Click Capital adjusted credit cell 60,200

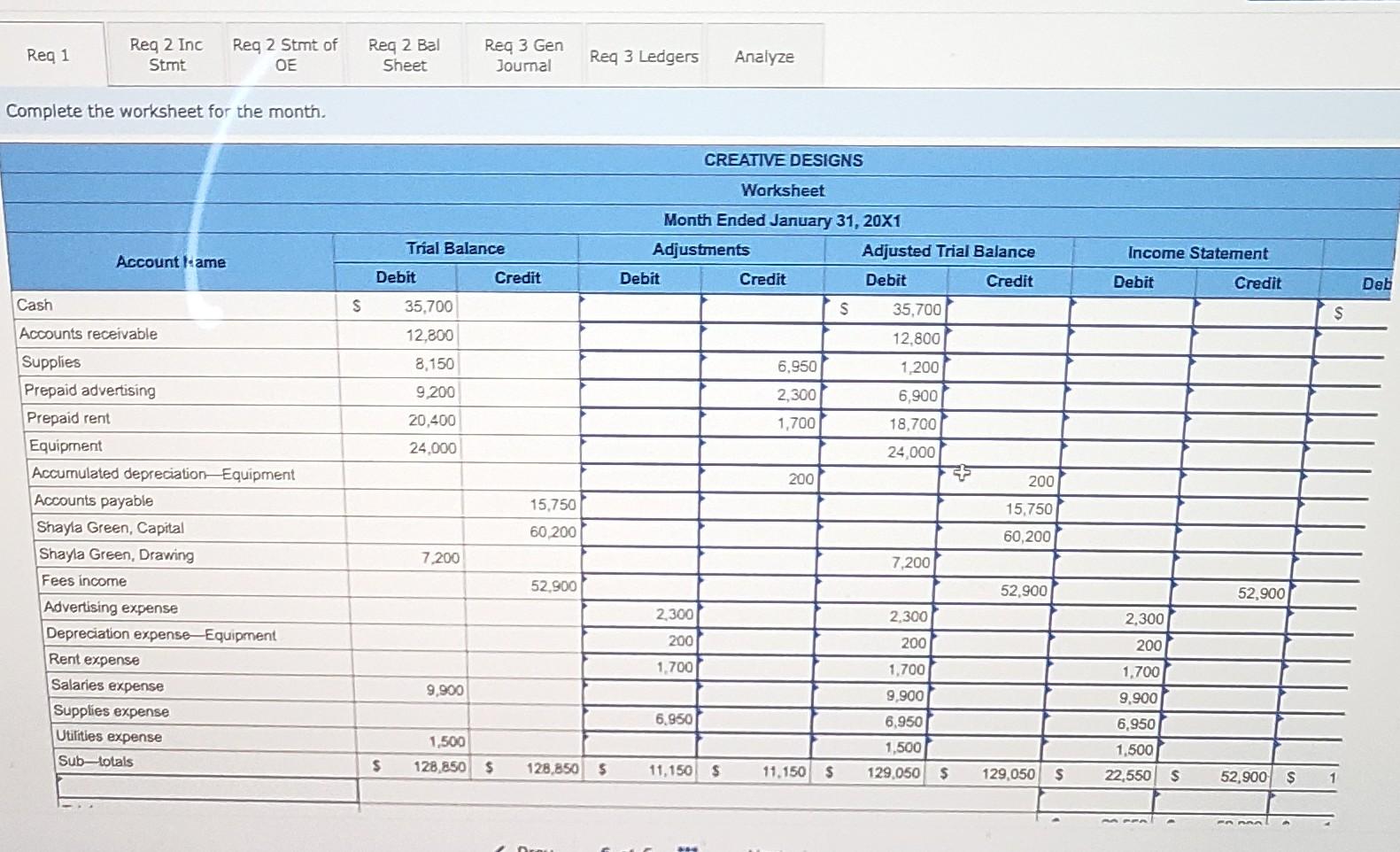[x=997, y=536]
